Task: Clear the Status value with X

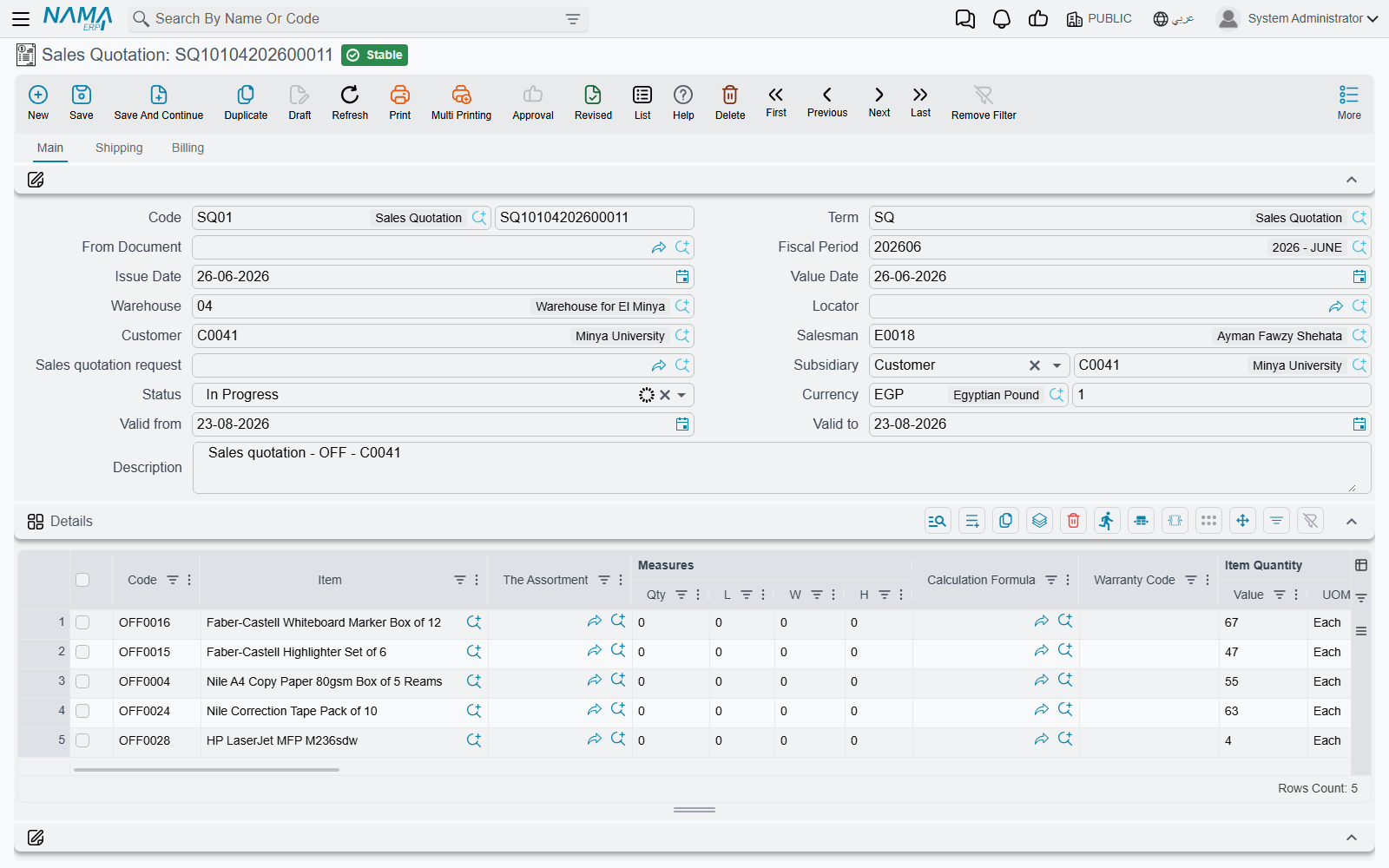Action: 665,395
